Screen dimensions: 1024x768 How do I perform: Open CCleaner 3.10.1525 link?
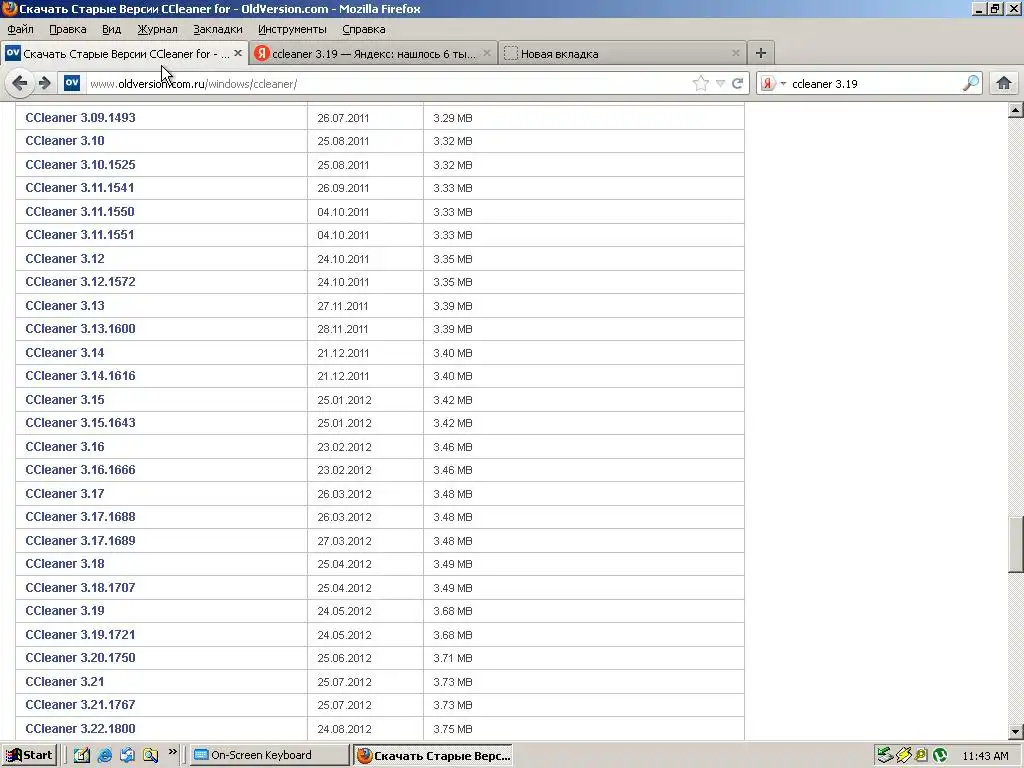[x=80, y=165]
